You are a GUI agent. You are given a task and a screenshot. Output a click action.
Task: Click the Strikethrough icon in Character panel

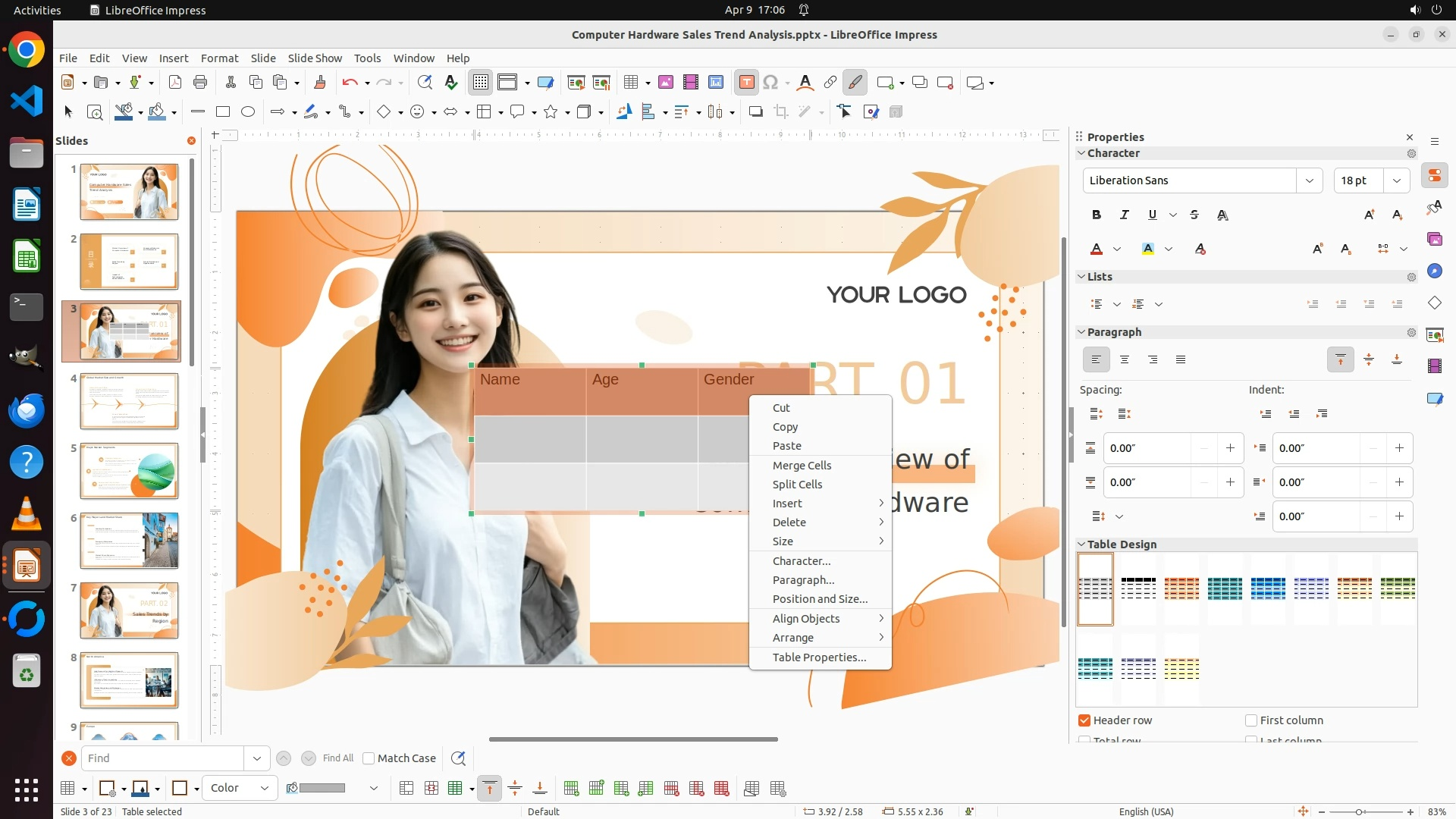(x=1194, y=215)
